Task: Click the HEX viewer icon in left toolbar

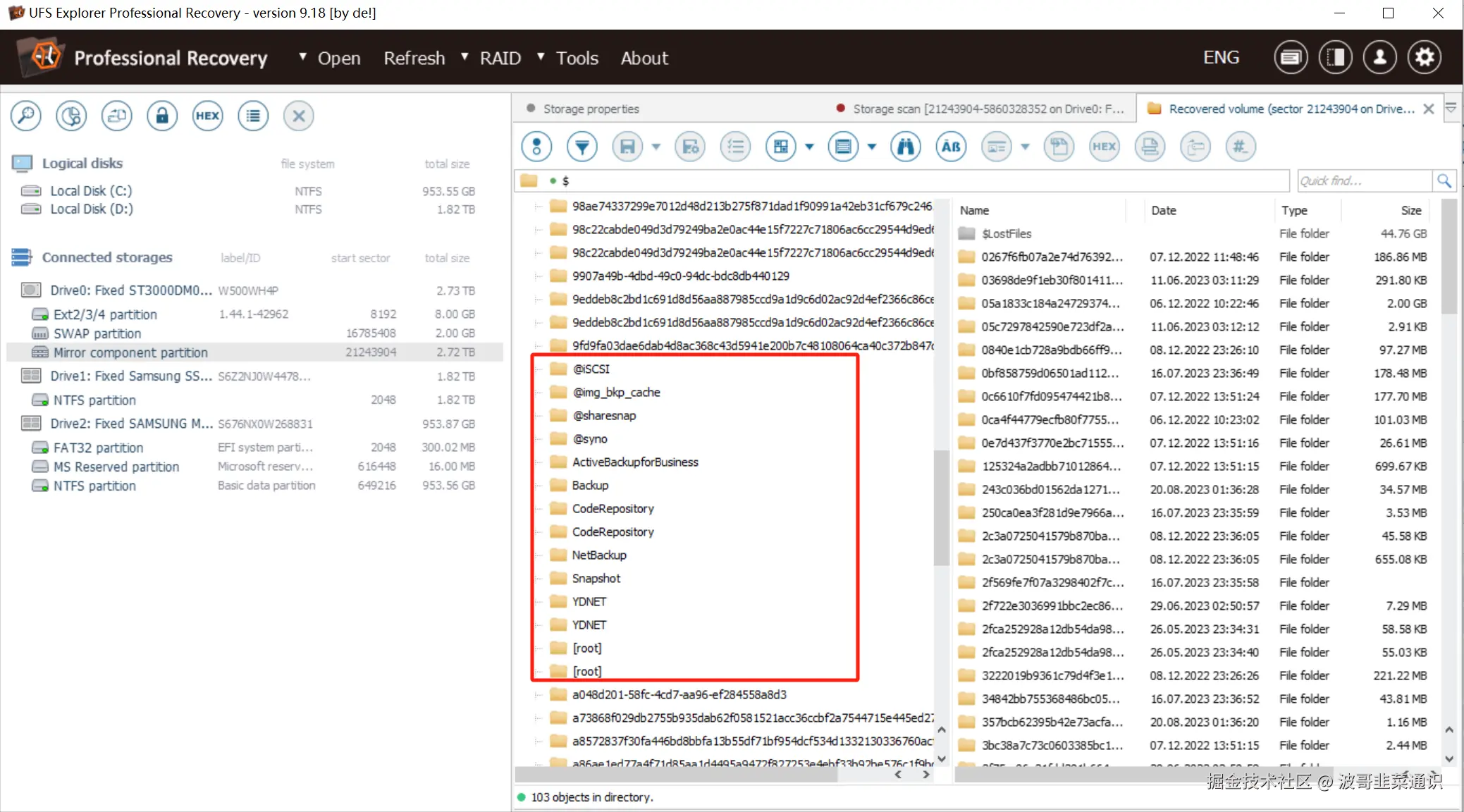Action: tap(207, 116)
